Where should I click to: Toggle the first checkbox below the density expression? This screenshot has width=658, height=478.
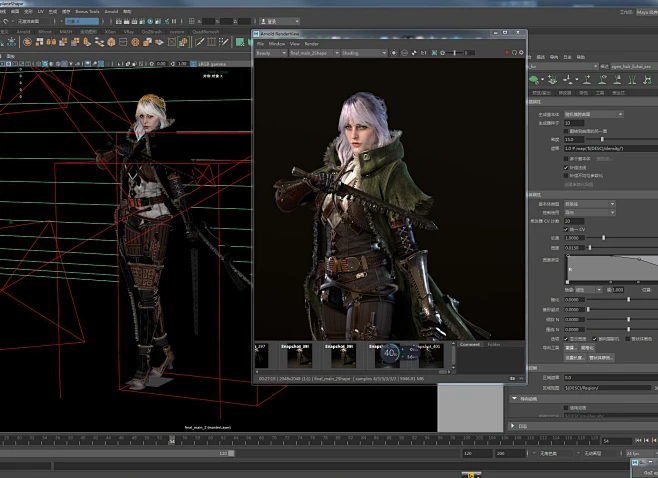point(566,158)
